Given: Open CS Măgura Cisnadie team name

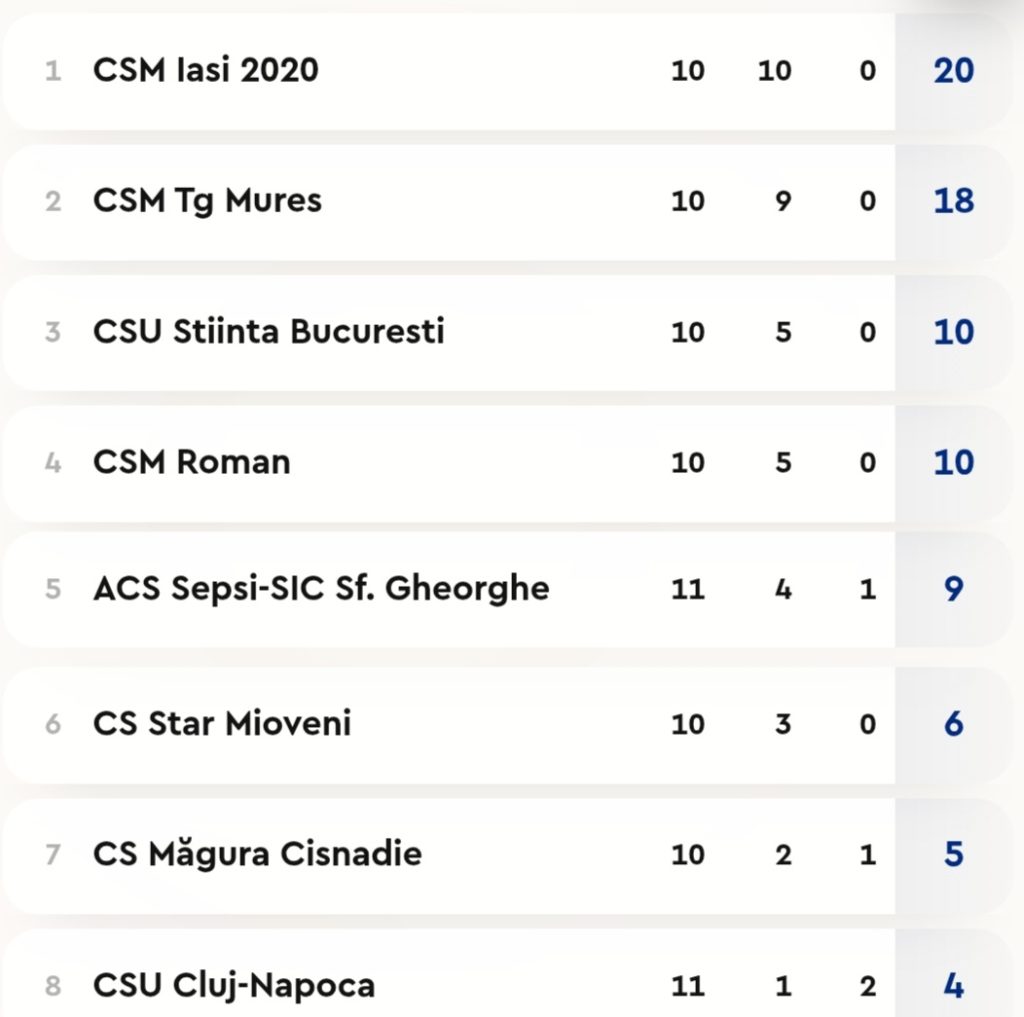Looking at the screenshot, I should point(257,854).
